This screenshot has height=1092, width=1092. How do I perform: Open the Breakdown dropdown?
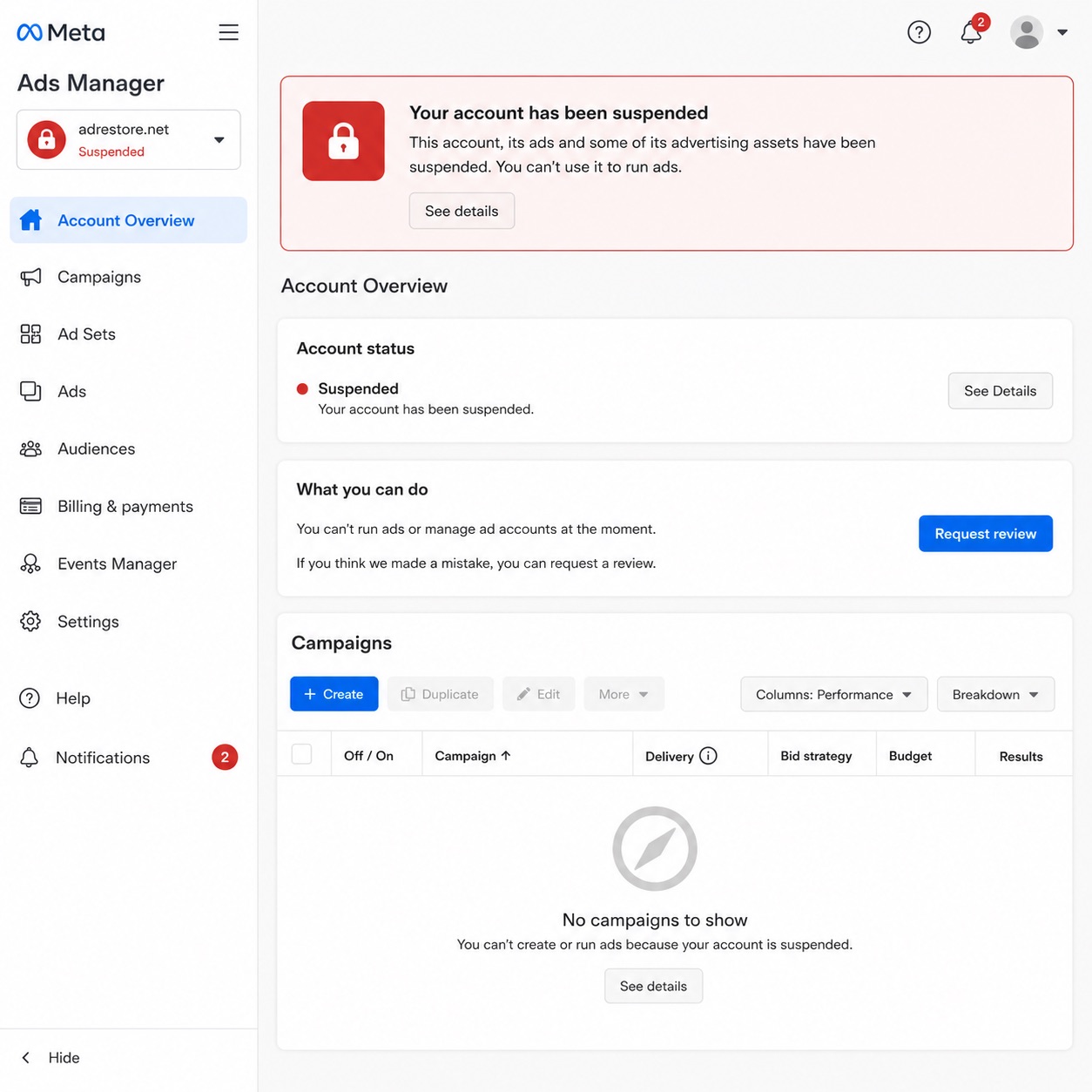point(996,694)
